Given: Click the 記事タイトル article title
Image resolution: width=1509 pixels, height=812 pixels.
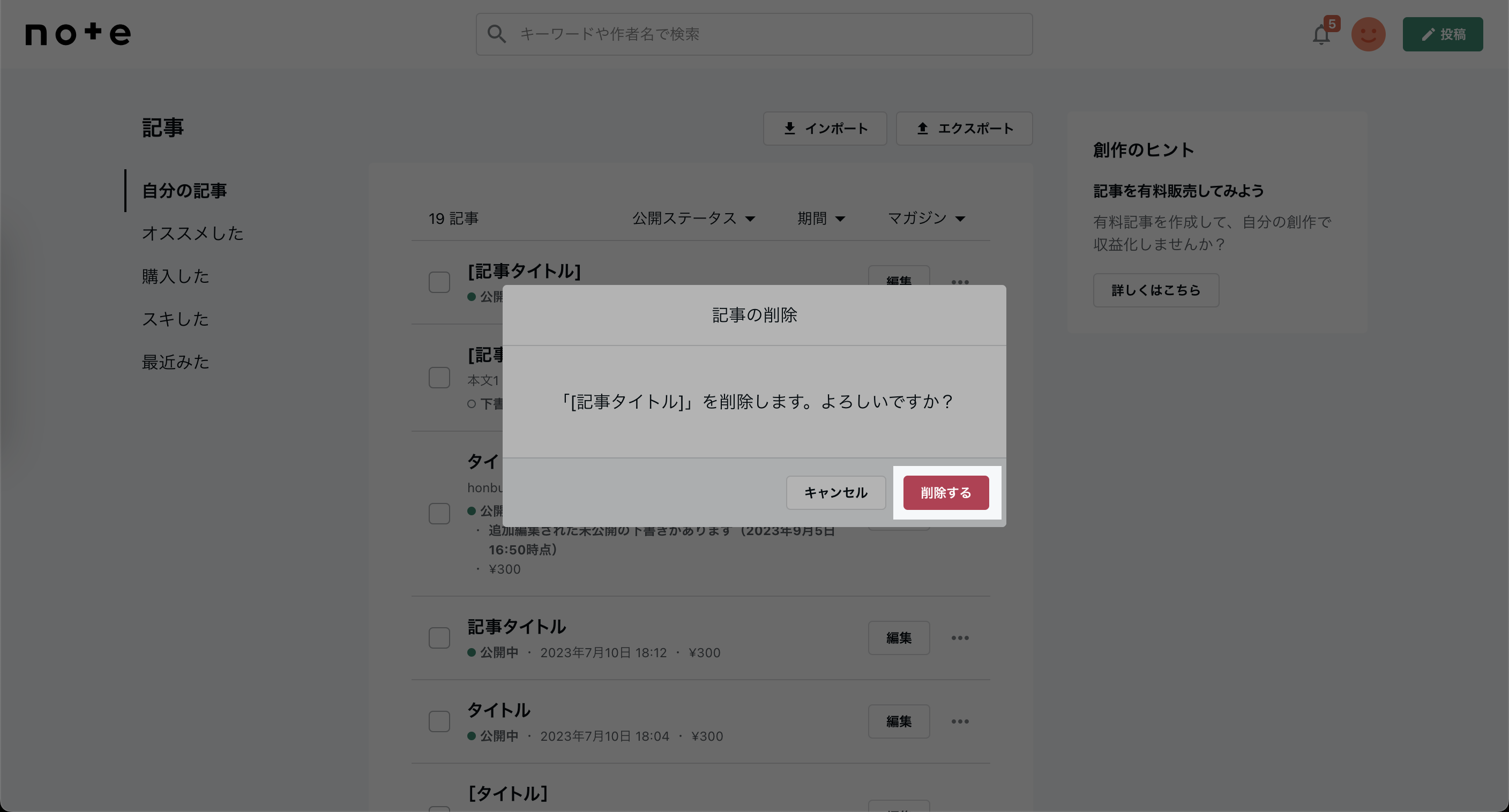Looking at the screenshot, I should point(517,627).
